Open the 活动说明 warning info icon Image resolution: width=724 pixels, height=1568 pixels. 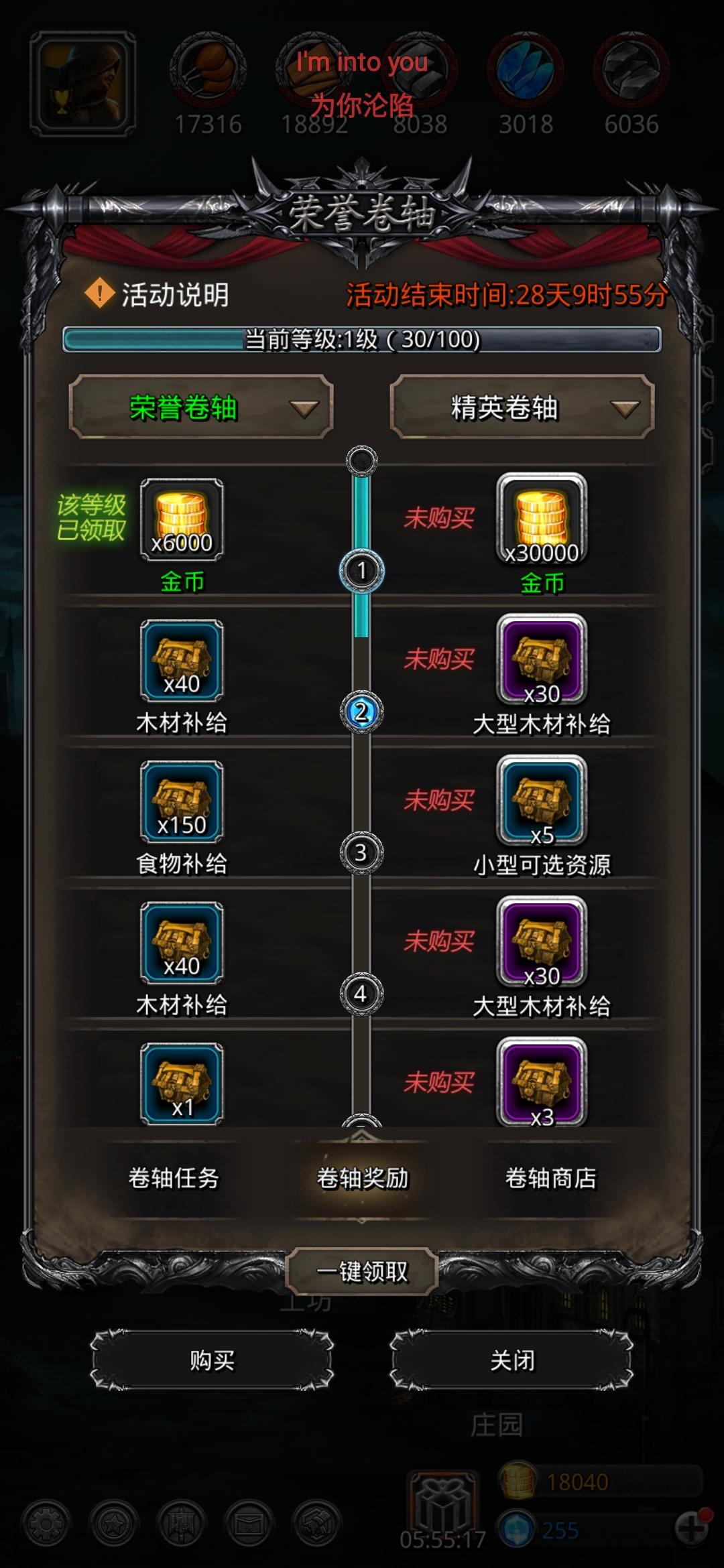click(x=100, y=293)
